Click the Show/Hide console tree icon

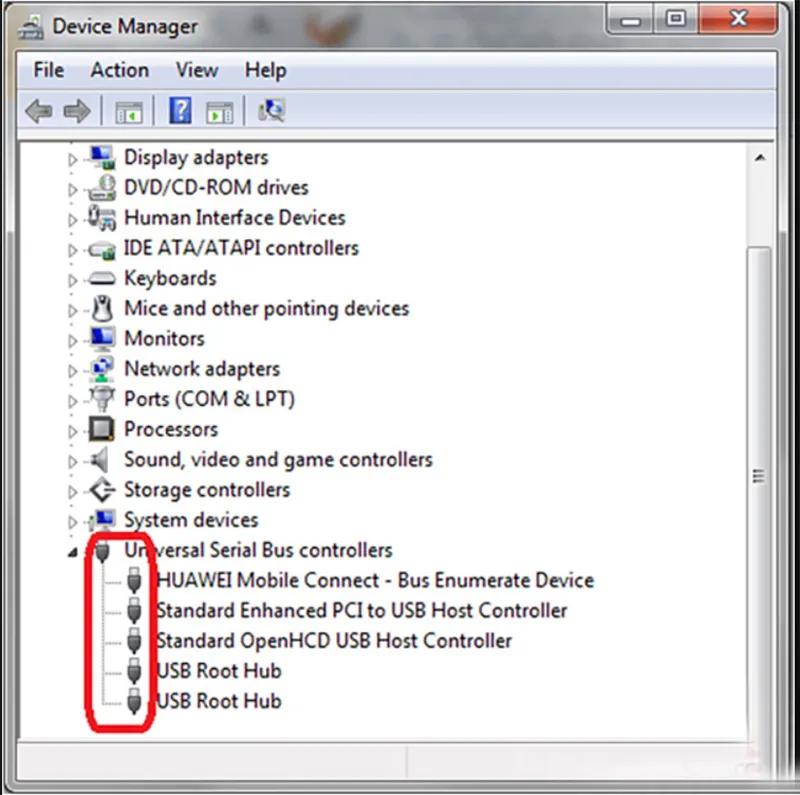(128, 111)
